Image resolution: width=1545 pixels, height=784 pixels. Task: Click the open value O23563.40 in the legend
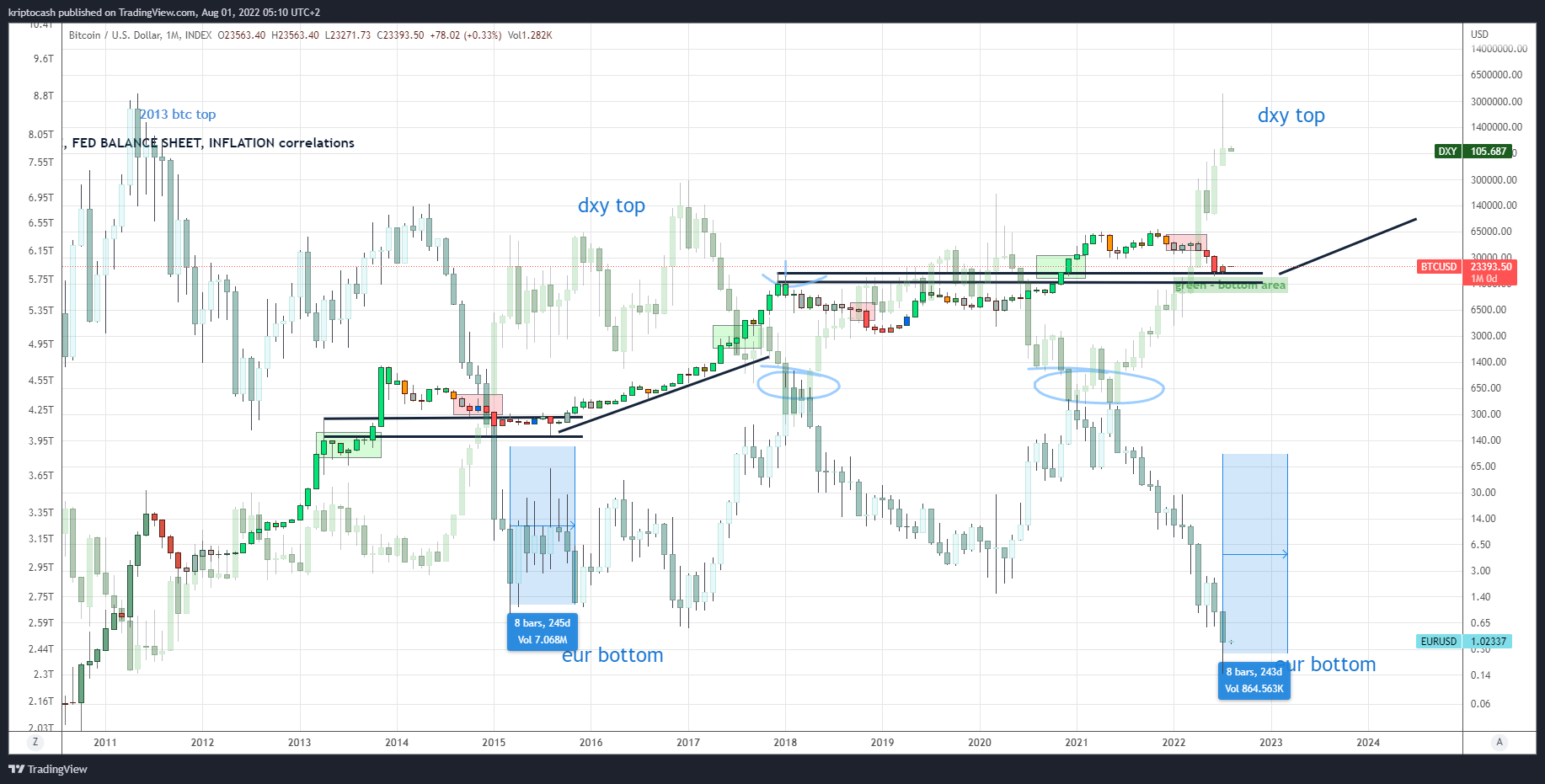(x=242, y=35)
